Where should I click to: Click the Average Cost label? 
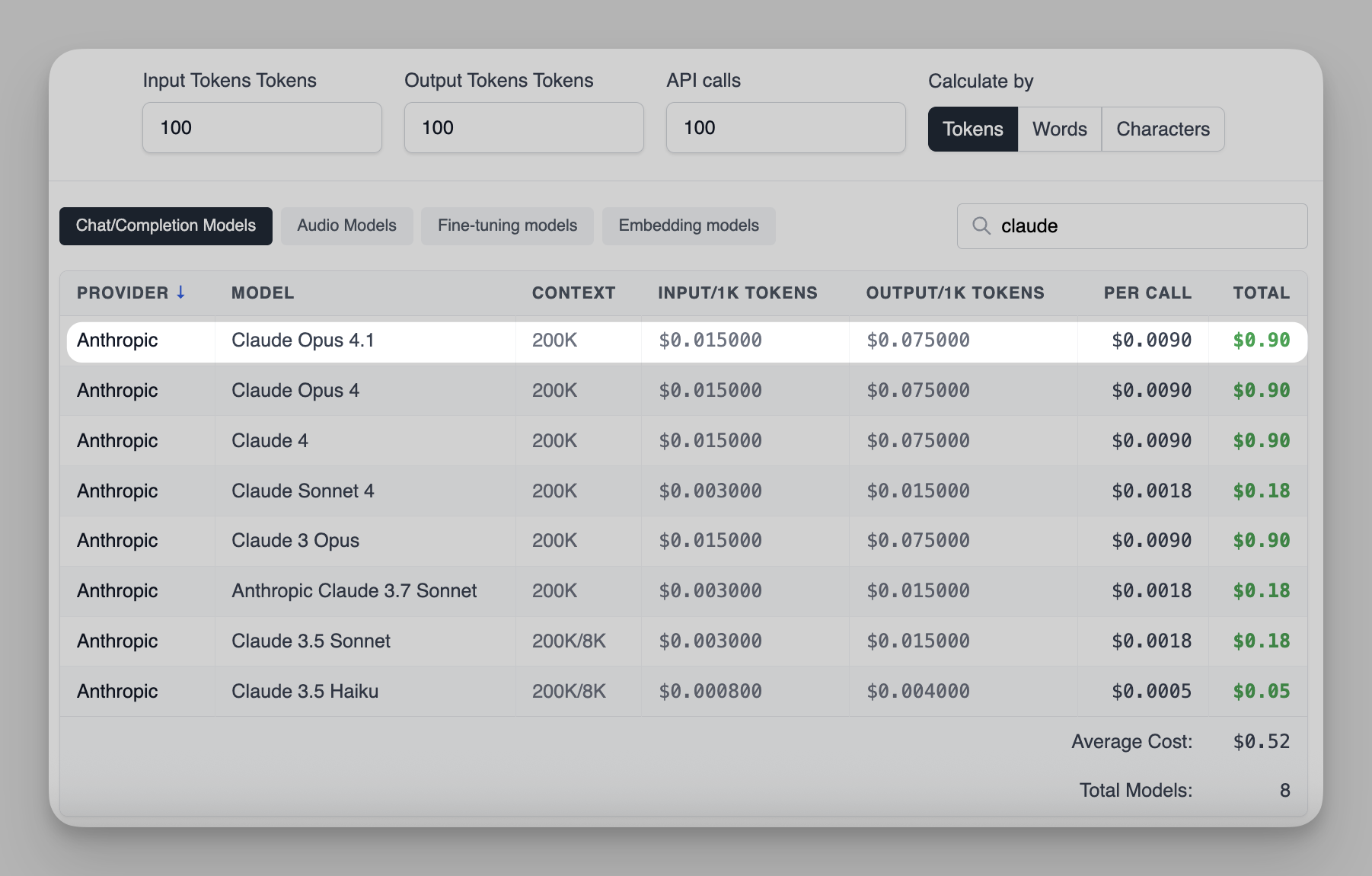(1132, 742)
